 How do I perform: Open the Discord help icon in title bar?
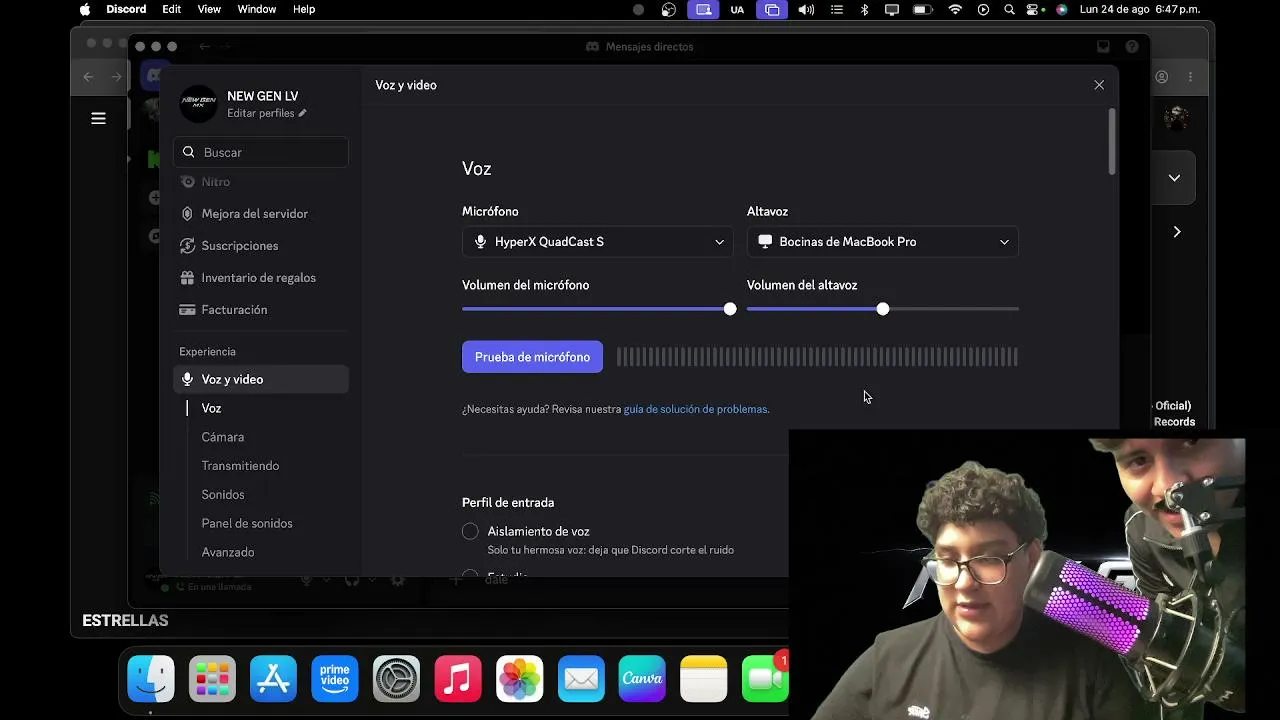coord(1132,47)
